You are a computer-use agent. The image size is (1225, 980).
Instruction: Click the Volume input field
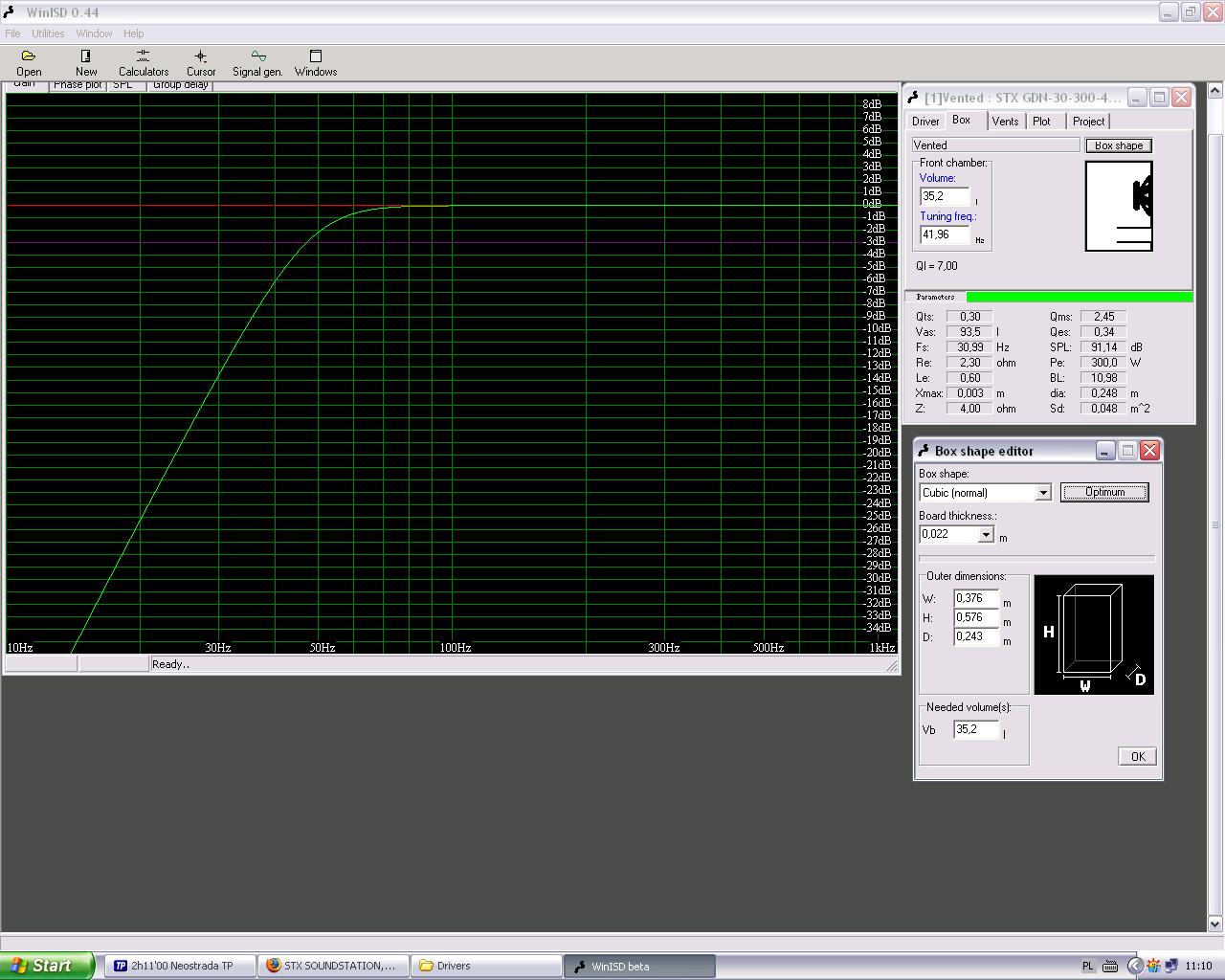click(x=944, y=196)
